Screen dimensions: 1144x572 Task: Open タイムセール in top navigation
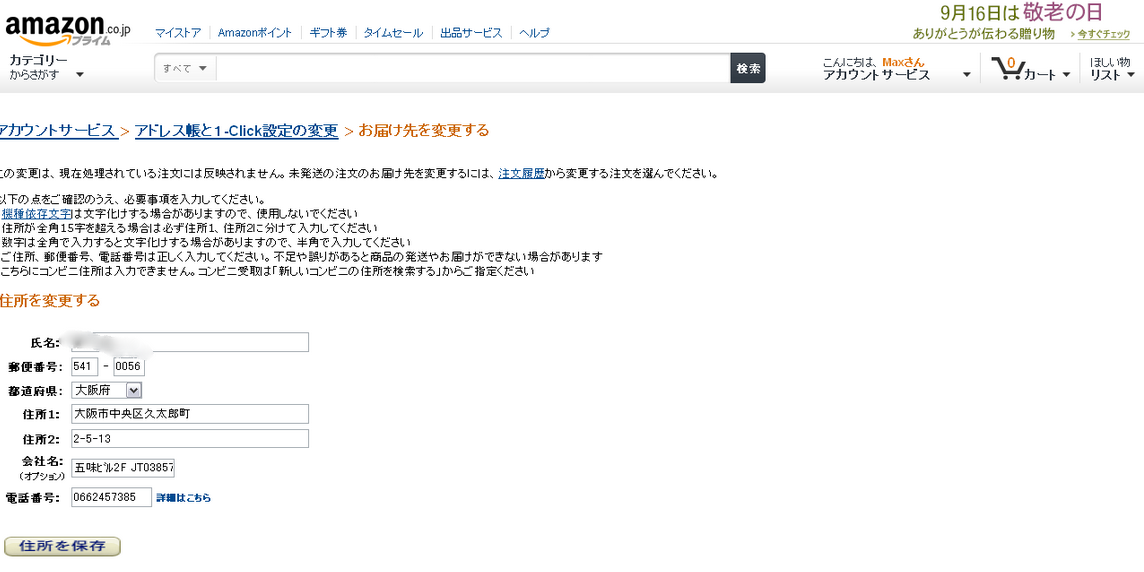392,33
